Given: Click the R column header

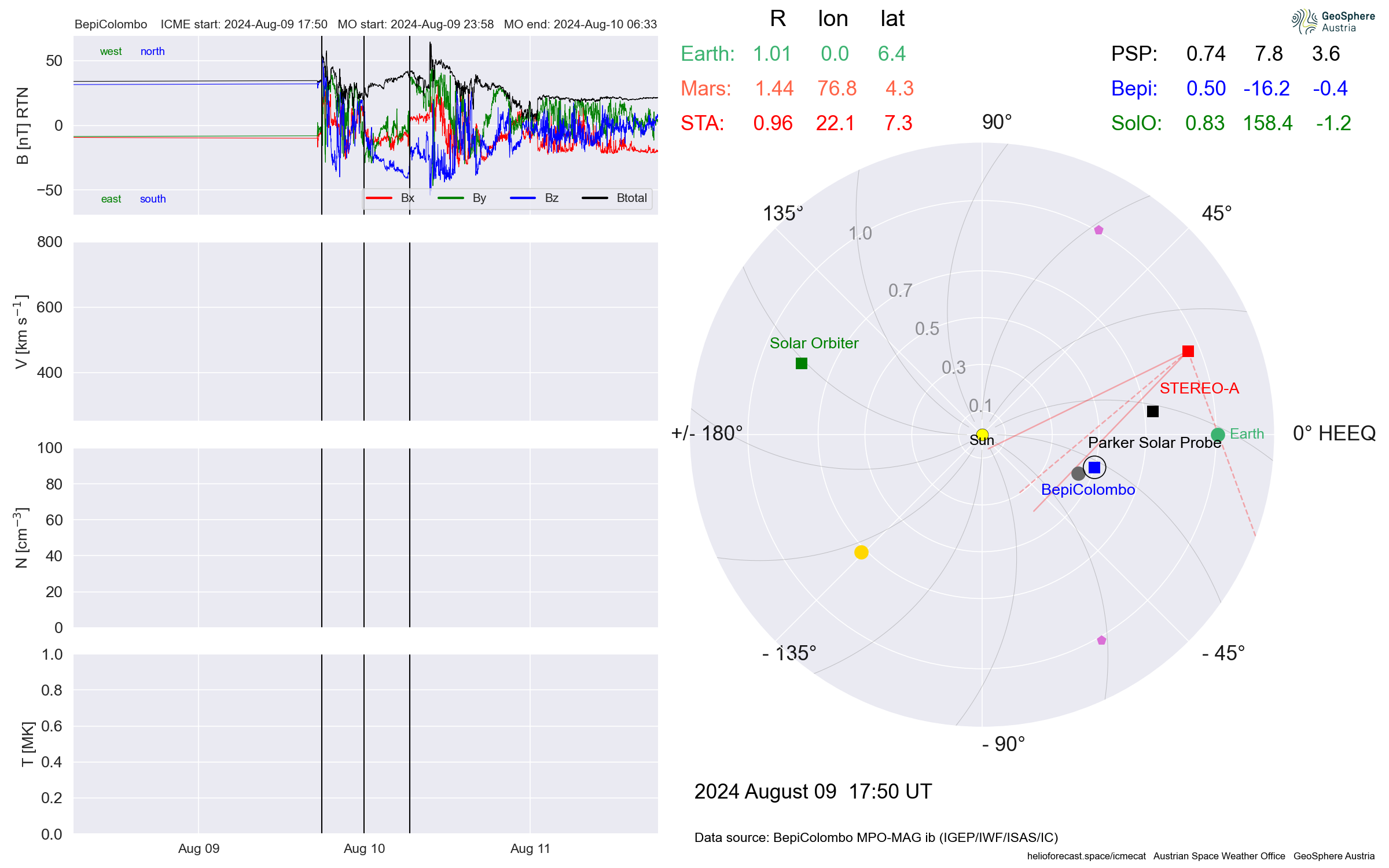Looking at the screenshot, I should click(778, 19).
